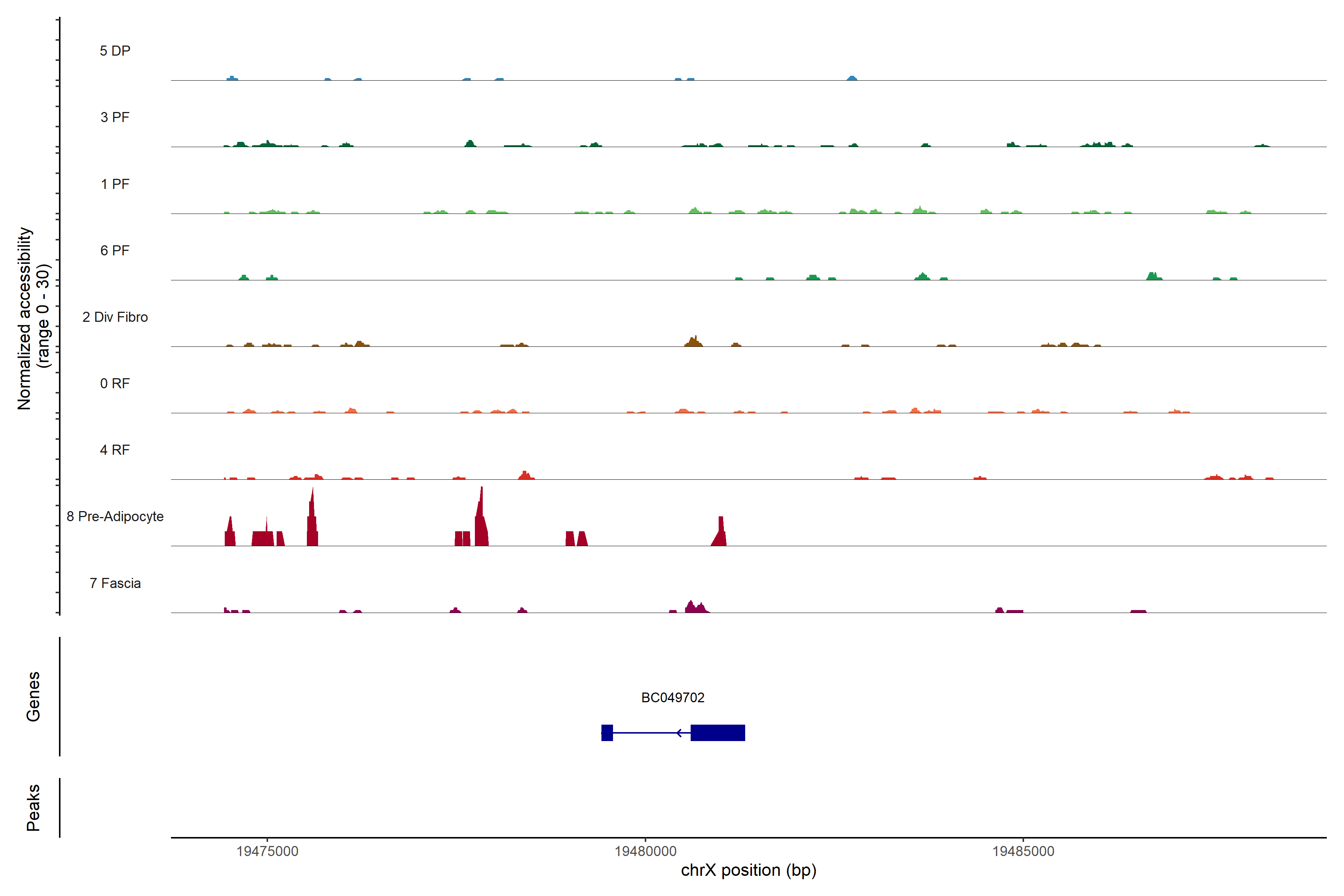This screenshot has height=896, width=1344.
Task: Click the Genes panel label
Action: tap(33, 696)
